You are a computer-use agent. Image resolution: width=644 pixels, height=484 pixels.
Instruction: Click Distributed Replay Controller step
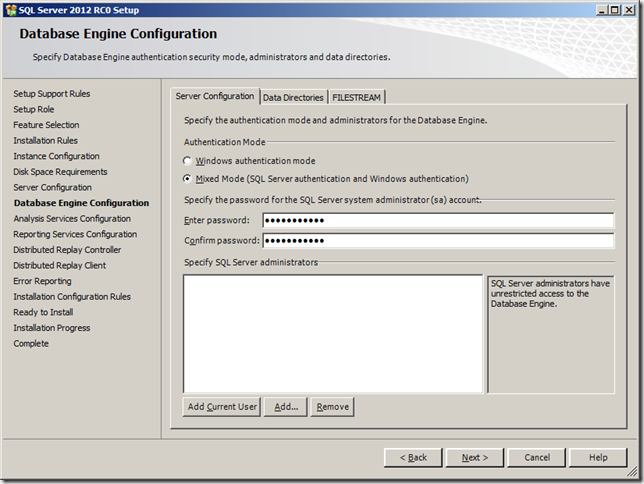coord(67,250)
